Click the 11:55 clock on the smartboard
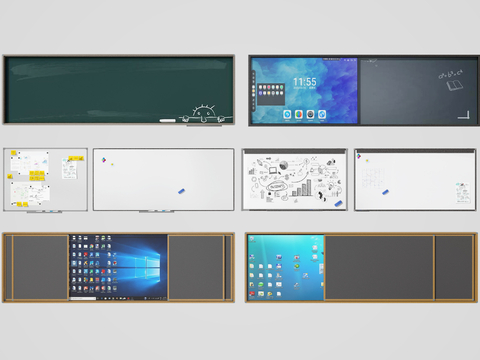Image resolution: width=480 pixels, height=360 pixels. pos(305,82)
